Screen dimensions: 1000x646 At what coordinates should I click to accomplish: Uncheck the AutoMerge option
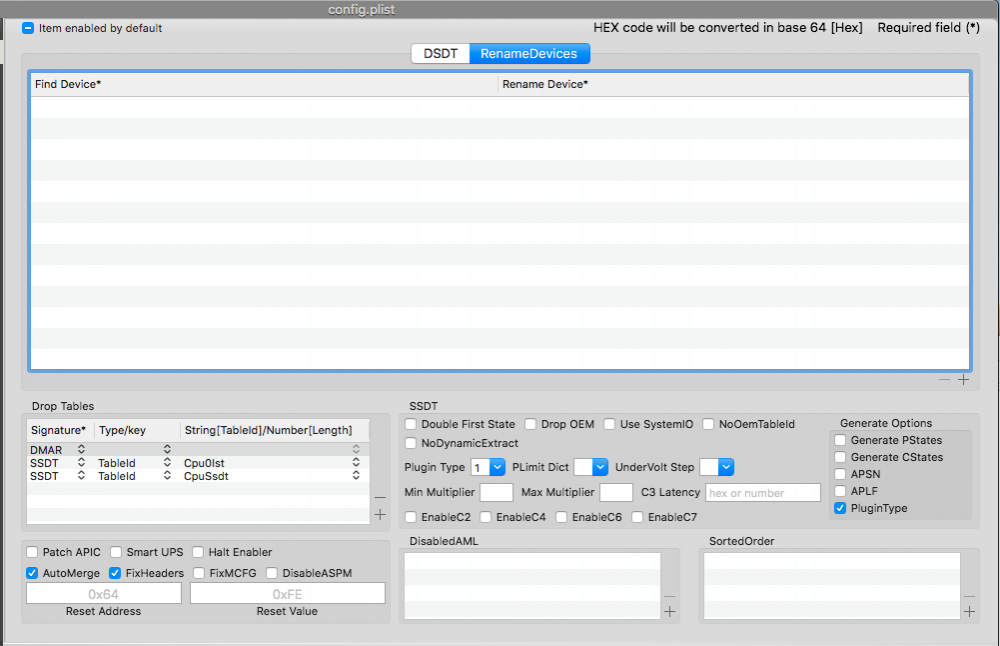tap(33, 573)
